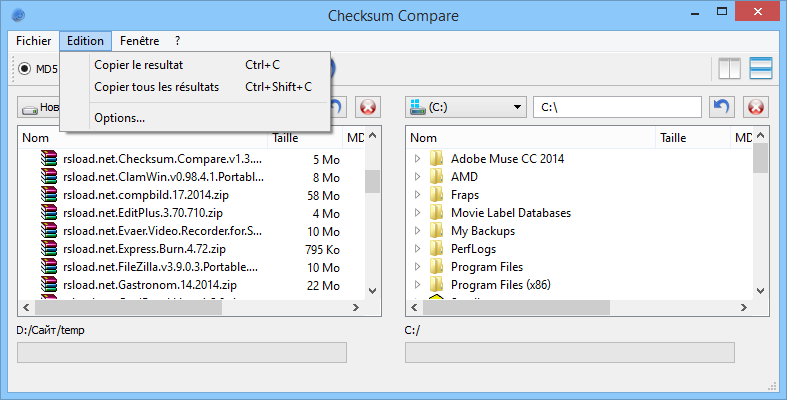Expand the Program Files folder
The width and height of the screenshot is (787, 400).
[x=417, y=267]
